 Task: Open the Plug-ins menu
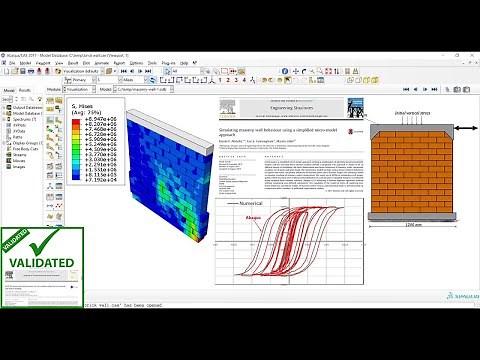[168, 63]
